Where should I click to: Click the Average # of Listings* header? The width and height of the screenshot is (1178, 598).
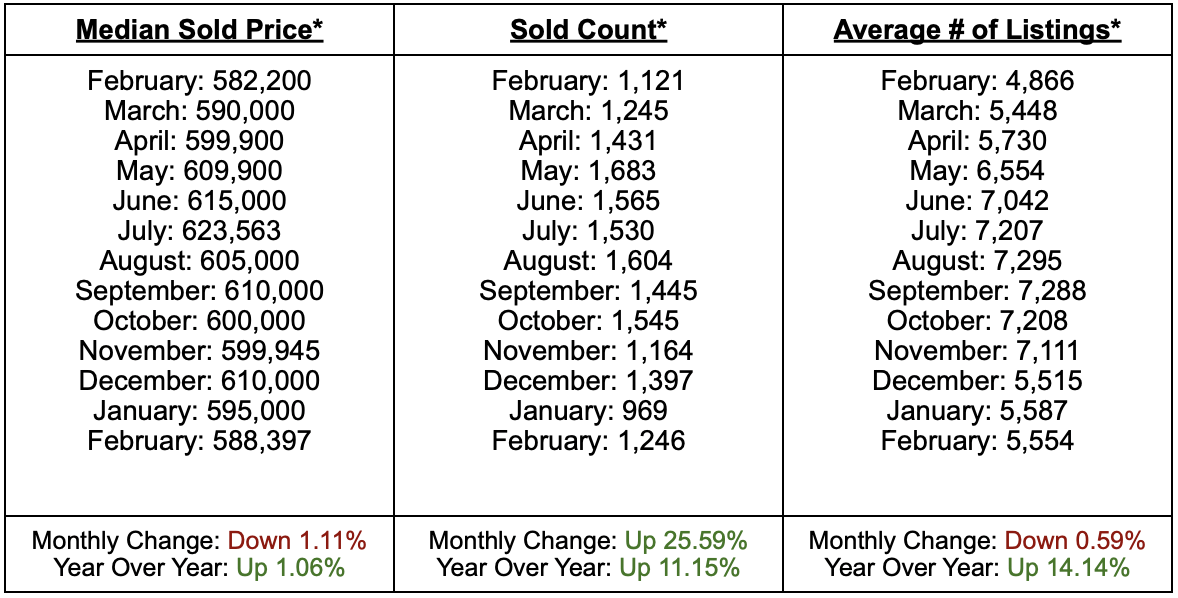point(977,30)
